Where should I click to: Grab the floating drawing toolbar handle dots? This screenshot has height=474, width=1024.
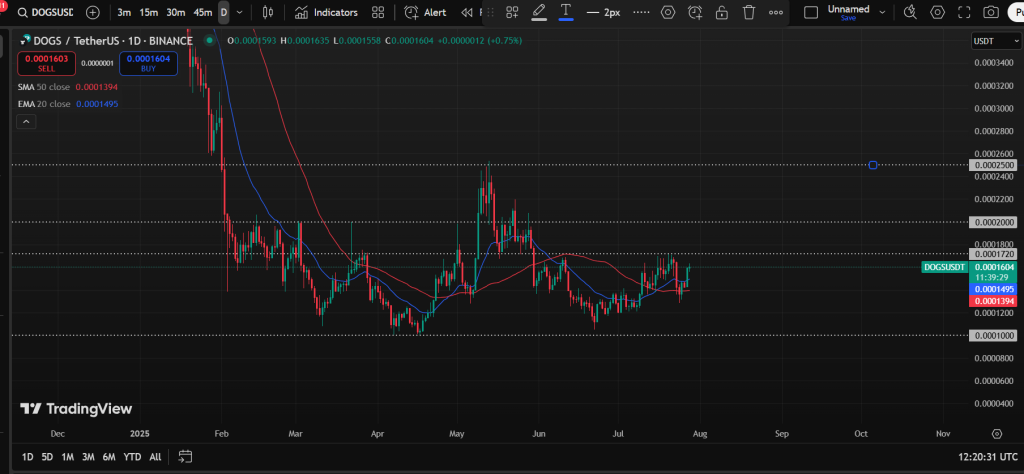coord(491,12)
